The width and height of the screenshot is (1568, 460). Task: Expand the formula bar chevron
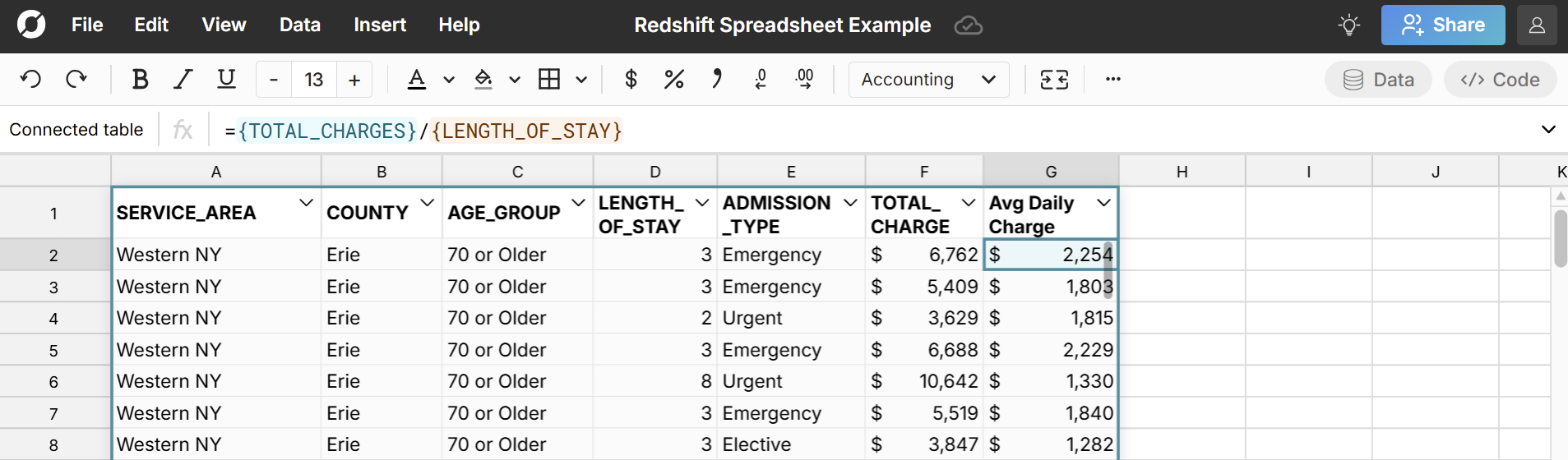1547,130
